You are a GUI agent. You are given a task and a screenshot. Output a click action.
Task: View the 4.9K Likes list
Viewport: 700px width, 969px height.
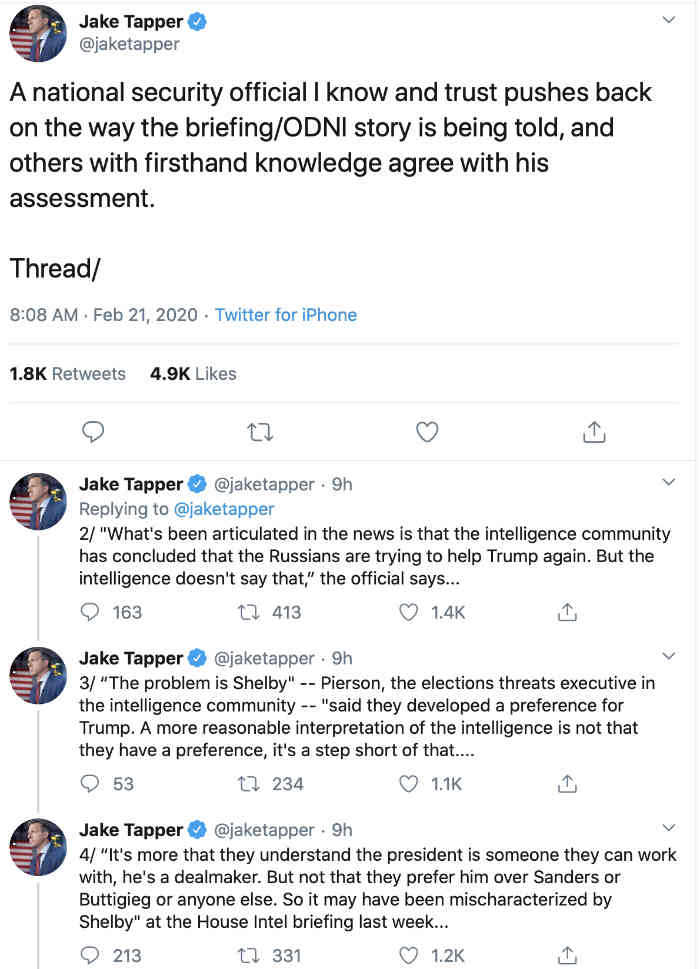193,374
